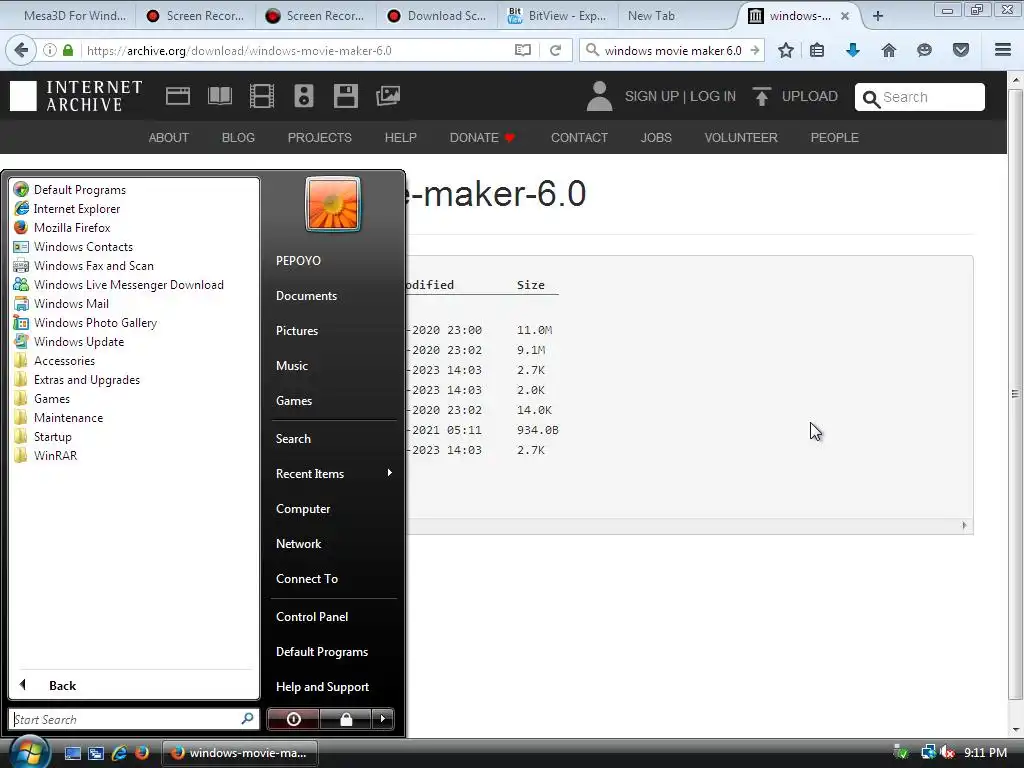This screenshot has width=1024, height=768.
Task: Click the Internet Archive logo
Action: (76, 96)
